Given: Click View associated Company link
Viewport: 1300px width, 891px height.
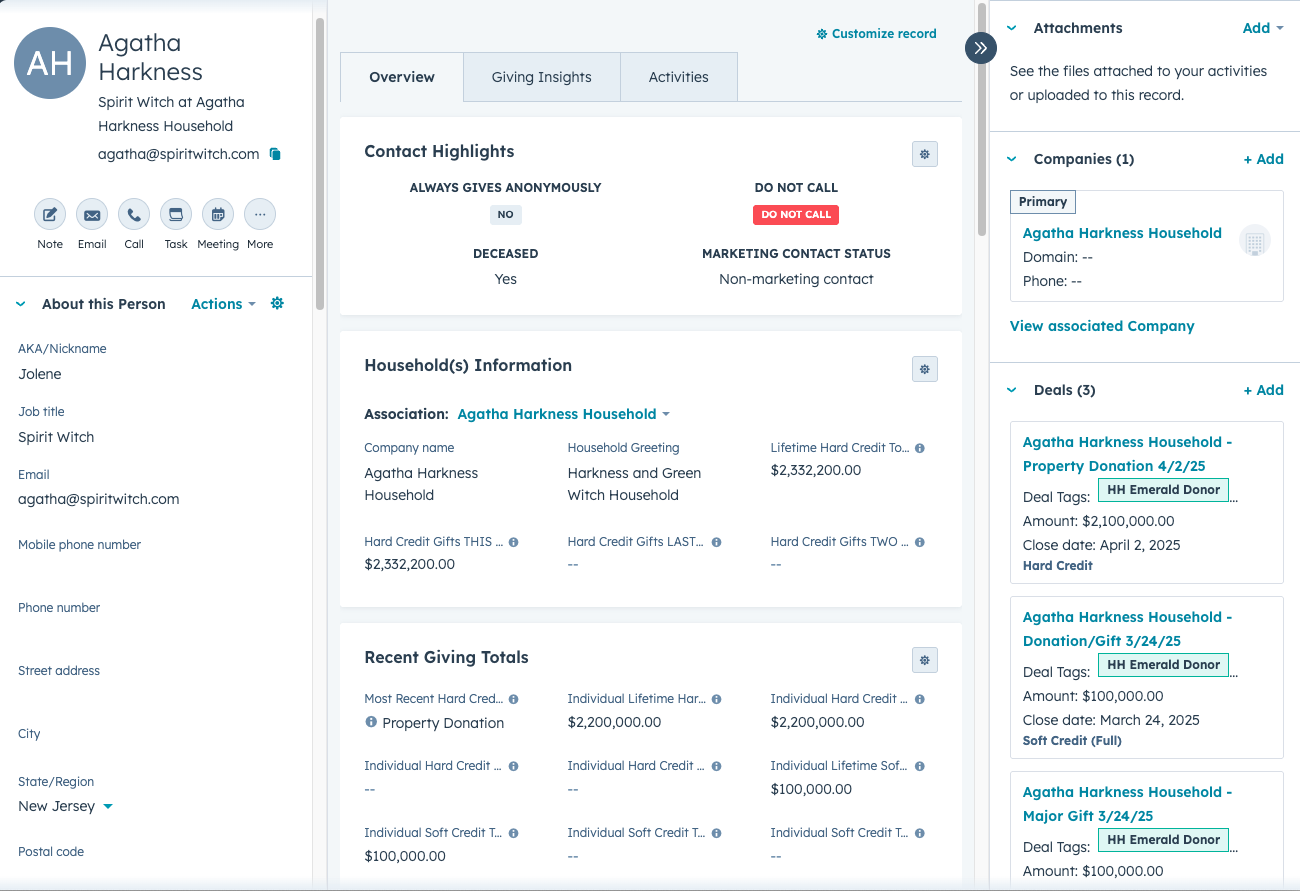Looking at the screenshot, I should click(x=1102, y=326).
